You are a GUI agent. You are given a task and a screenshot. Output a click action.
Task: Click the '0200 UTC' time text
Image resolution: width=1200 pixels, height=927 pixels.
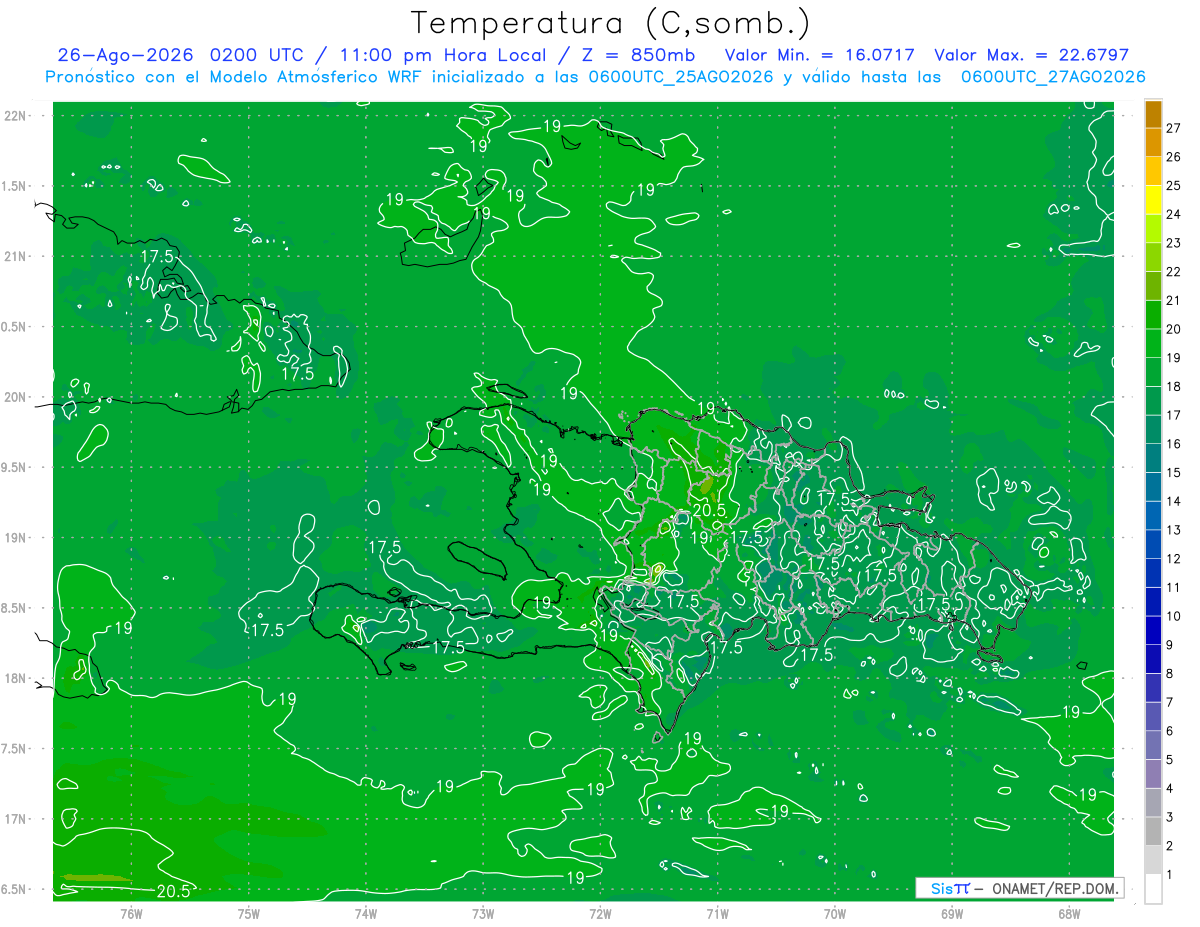click(257, 55)
